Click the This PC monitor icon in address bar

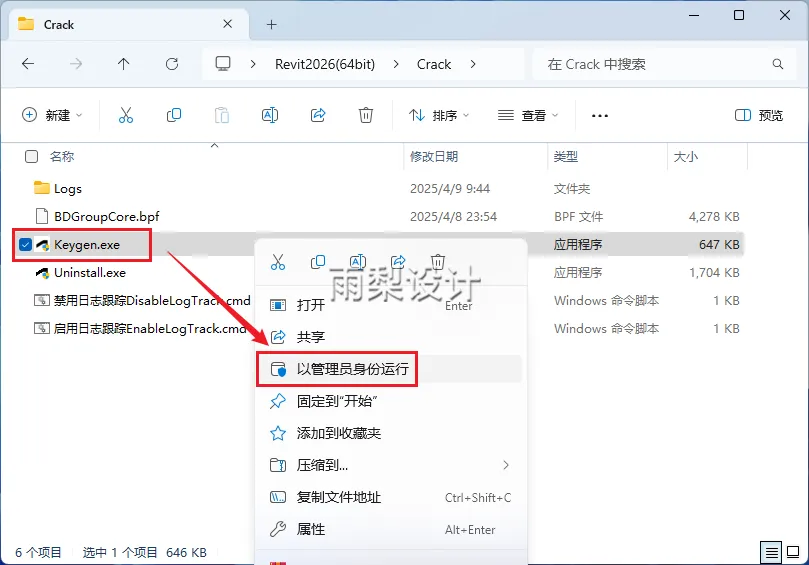pyautogui.click(x=223, y=63)
